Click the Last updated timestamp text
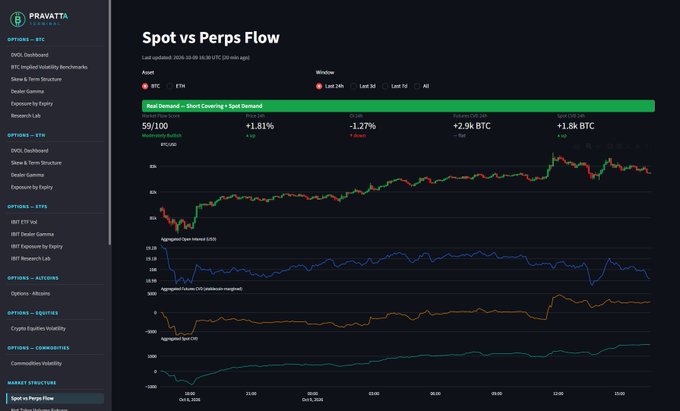 coord(196,57)
